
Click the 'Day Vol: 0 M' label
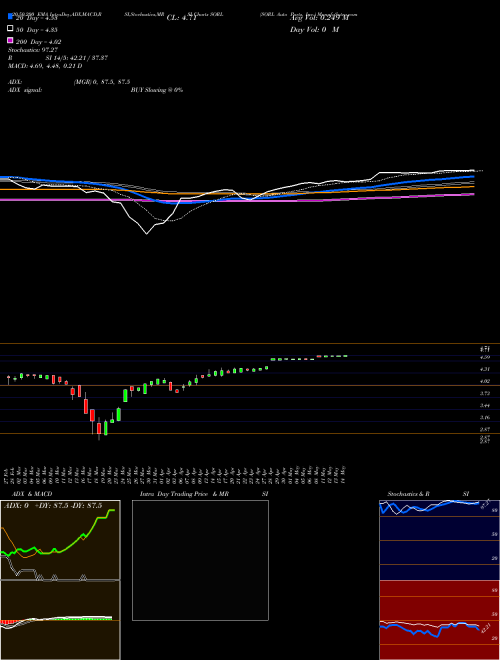tap(314, 30)
